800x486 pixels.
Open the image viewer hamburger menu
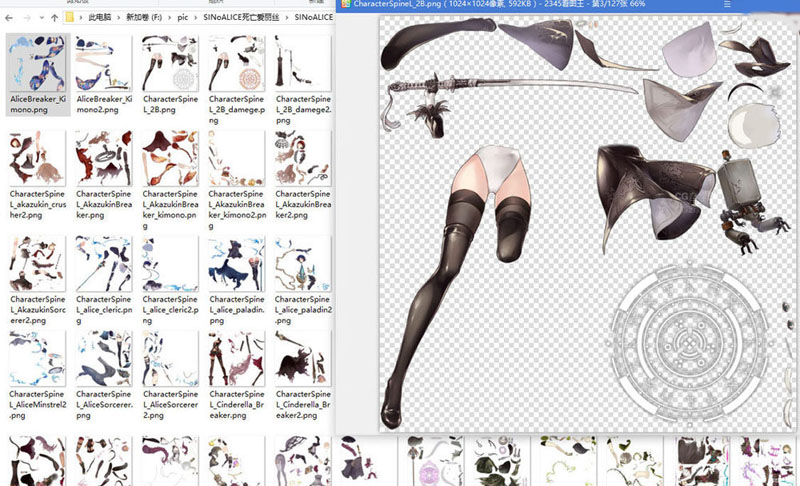pos(727,4)
